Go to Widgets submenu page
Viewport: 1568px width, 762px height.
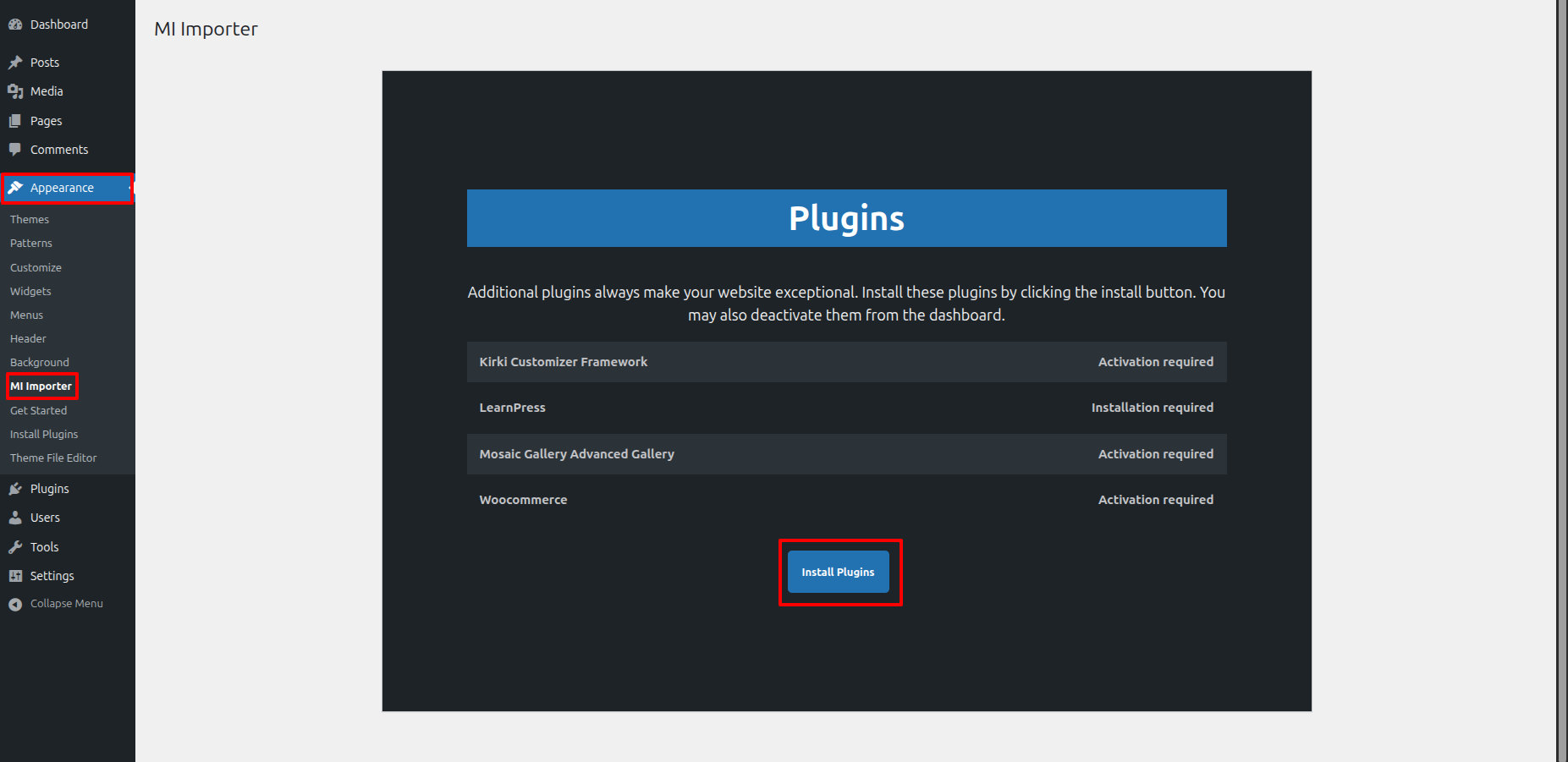click(x=30, y=291)
